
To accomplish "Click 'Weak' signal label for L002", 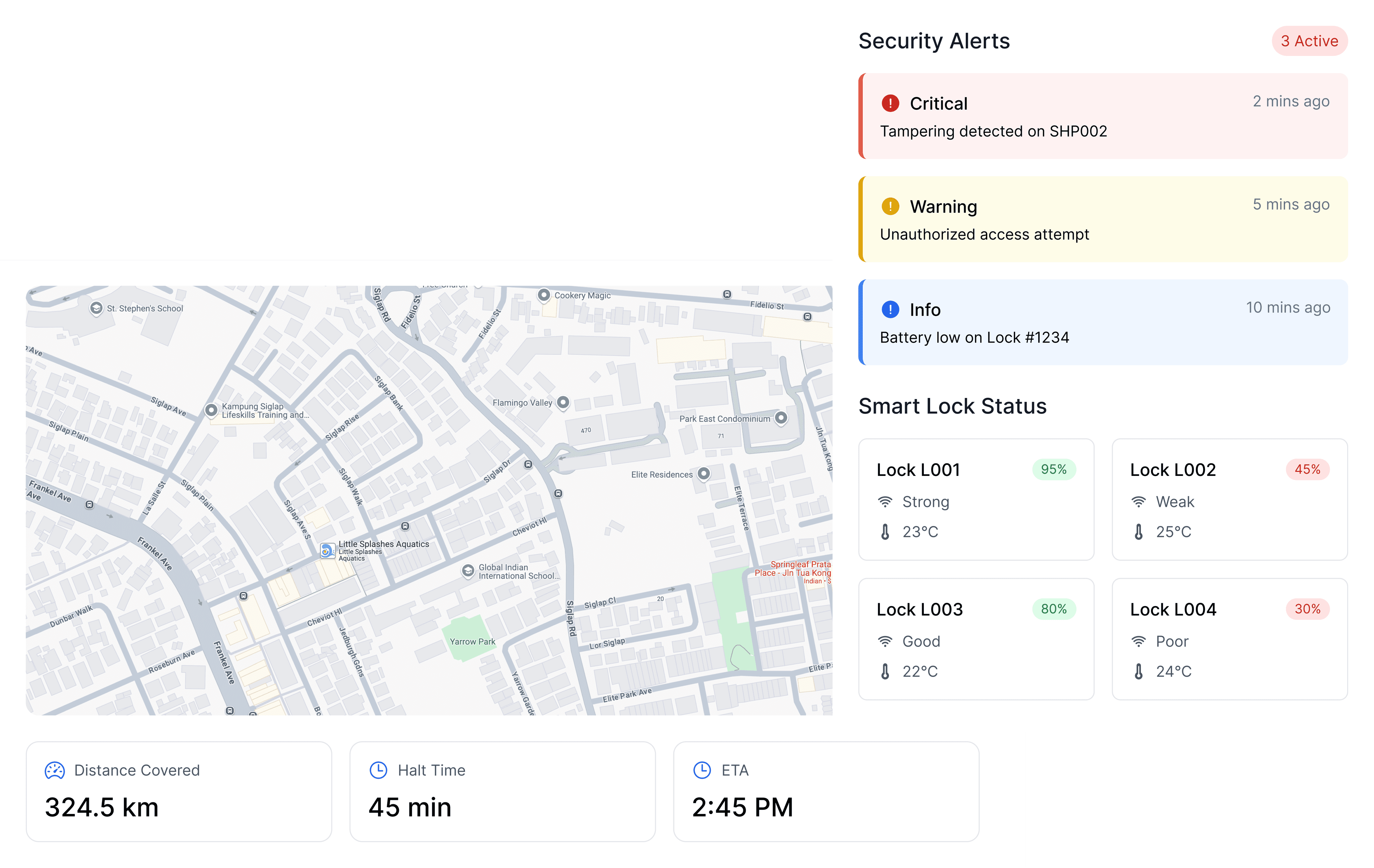I will click(1175, 502).
